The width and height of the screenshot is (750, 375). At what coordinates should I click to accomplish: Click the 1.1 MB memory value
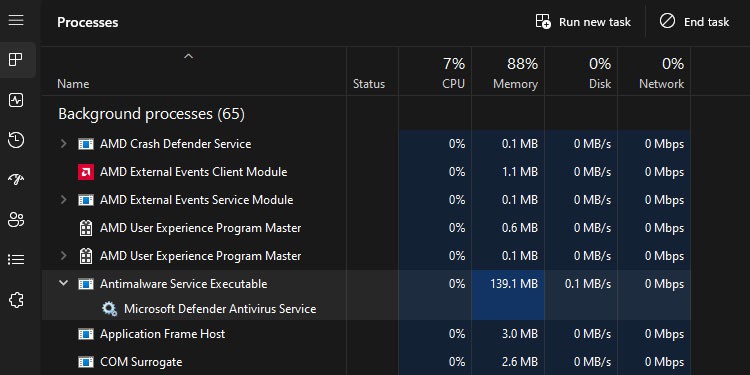coord(519,172)
